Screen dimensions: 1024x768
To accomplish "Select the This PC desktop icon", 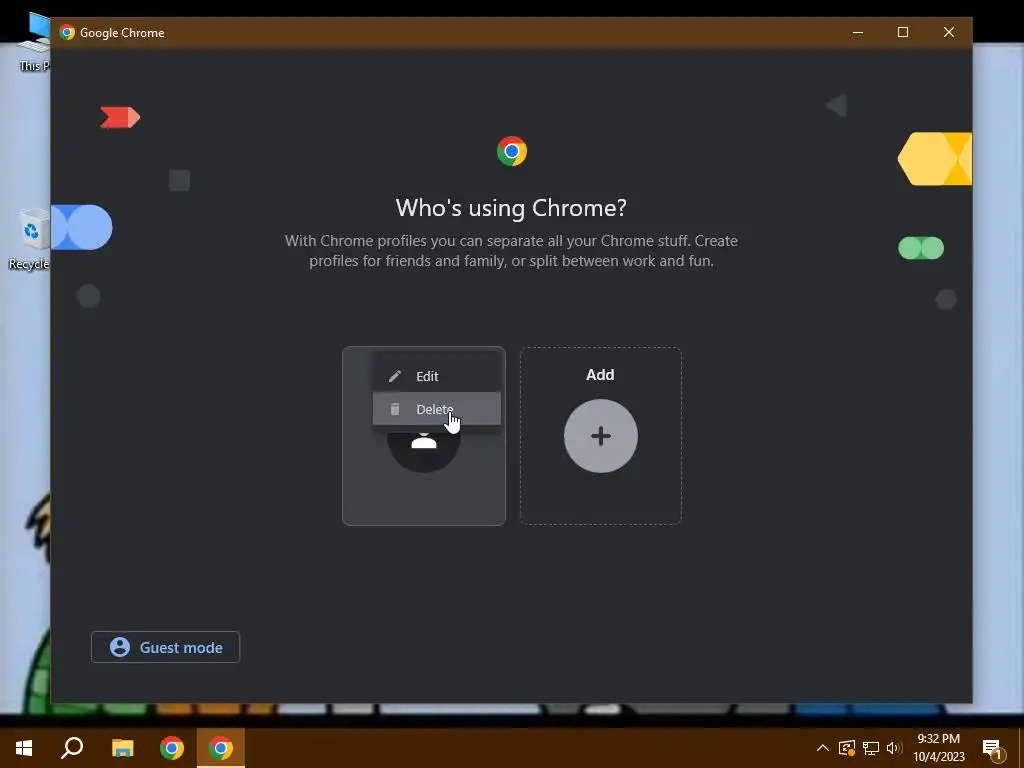I will tap(34, 40).
